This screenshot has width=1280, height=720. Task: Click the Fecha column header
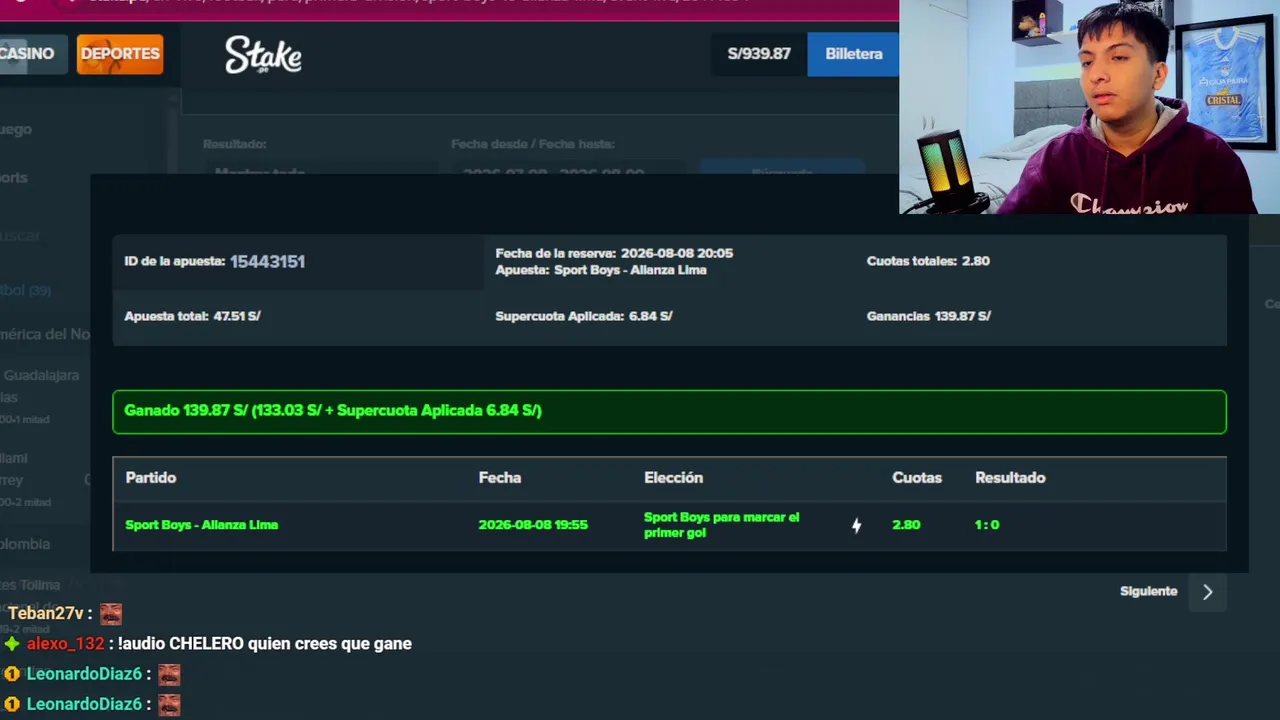tap(500, 478)
